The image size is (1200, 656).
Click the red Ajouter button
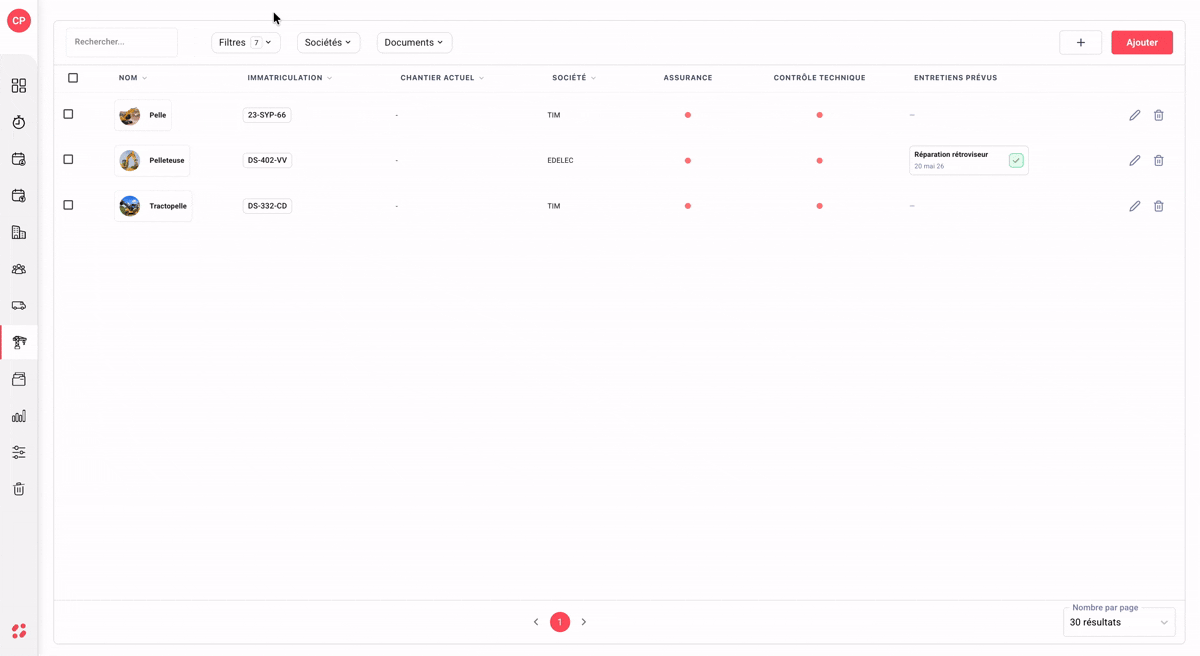click(x=1142, y=42)
